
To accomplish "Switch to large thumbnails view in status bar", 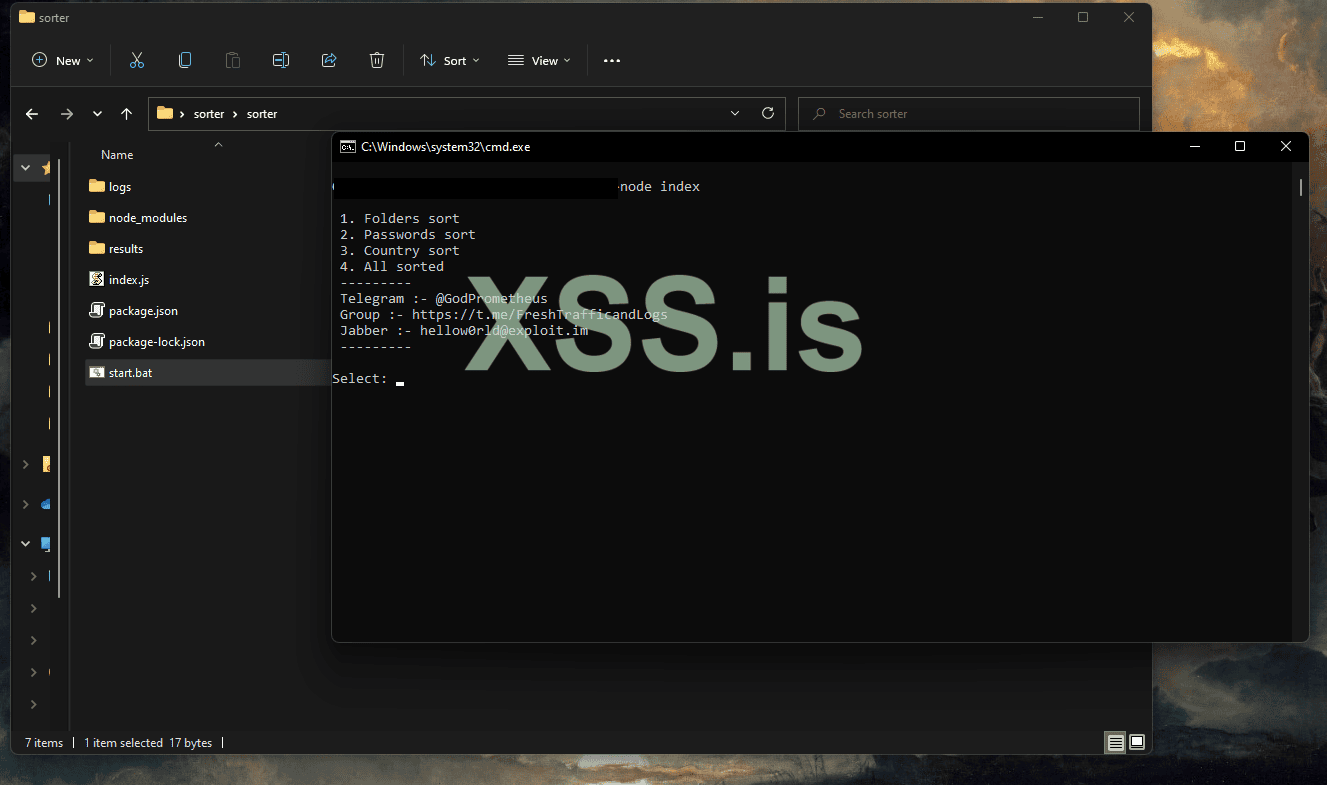I will 1137,743.
